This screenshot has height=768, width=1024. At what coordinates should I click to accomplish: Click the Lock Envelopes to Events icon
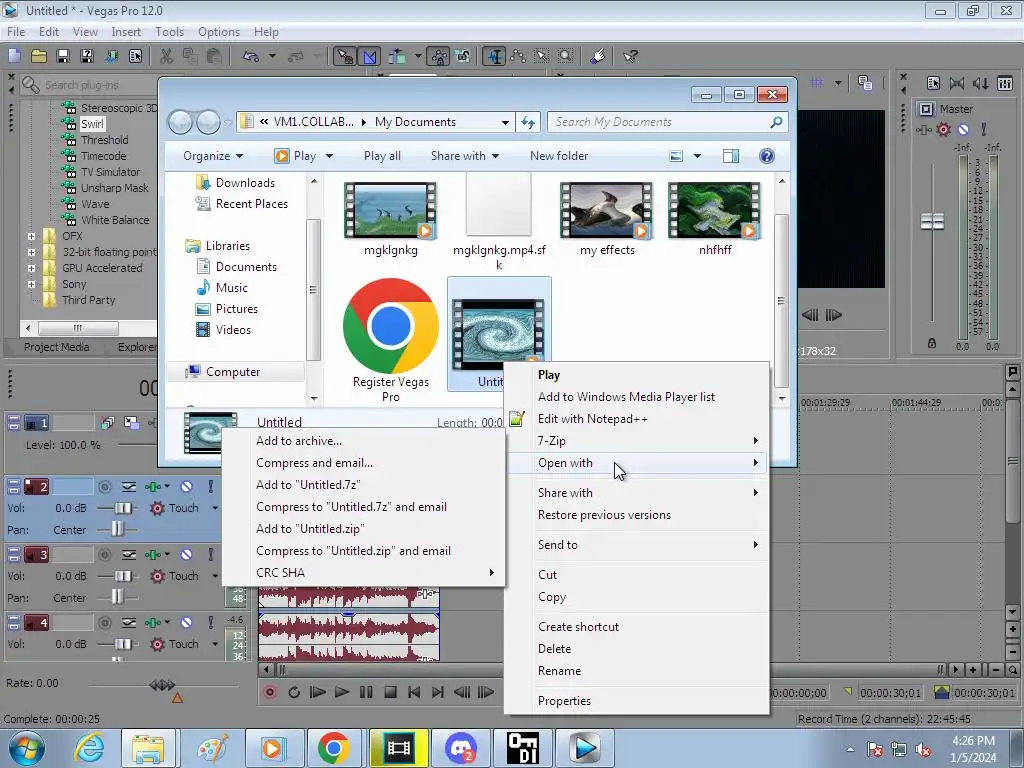[439, 56]
